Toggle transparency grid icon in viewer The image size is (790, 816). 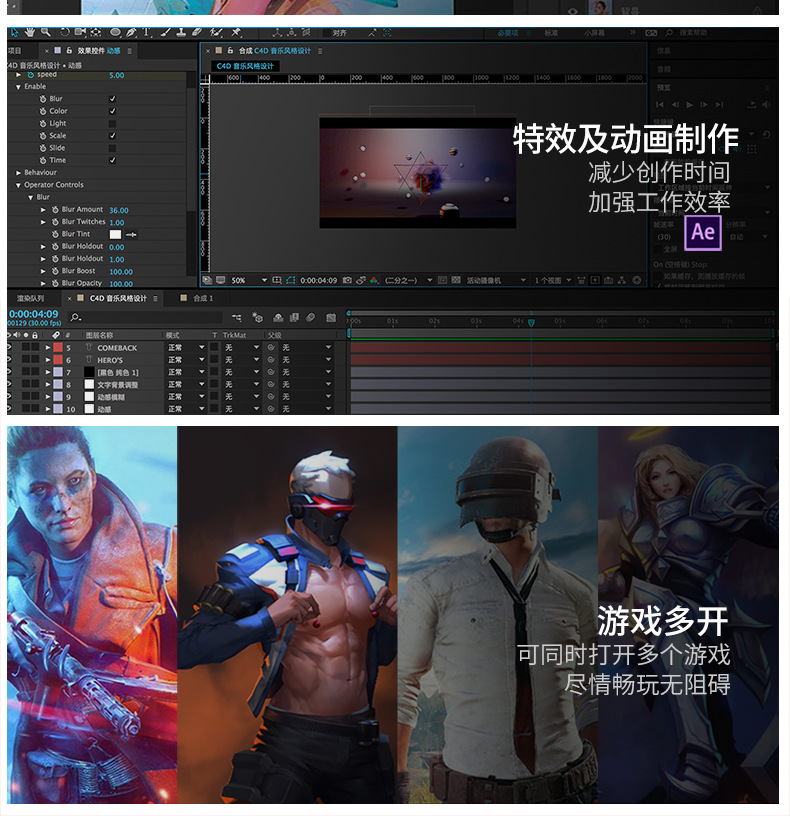click(456, 280)
